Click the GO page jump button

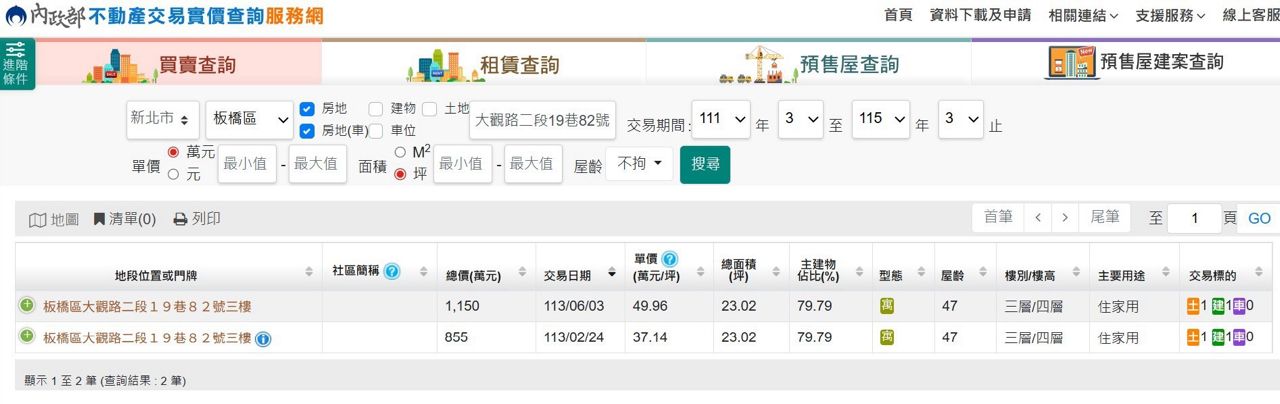1259,219
